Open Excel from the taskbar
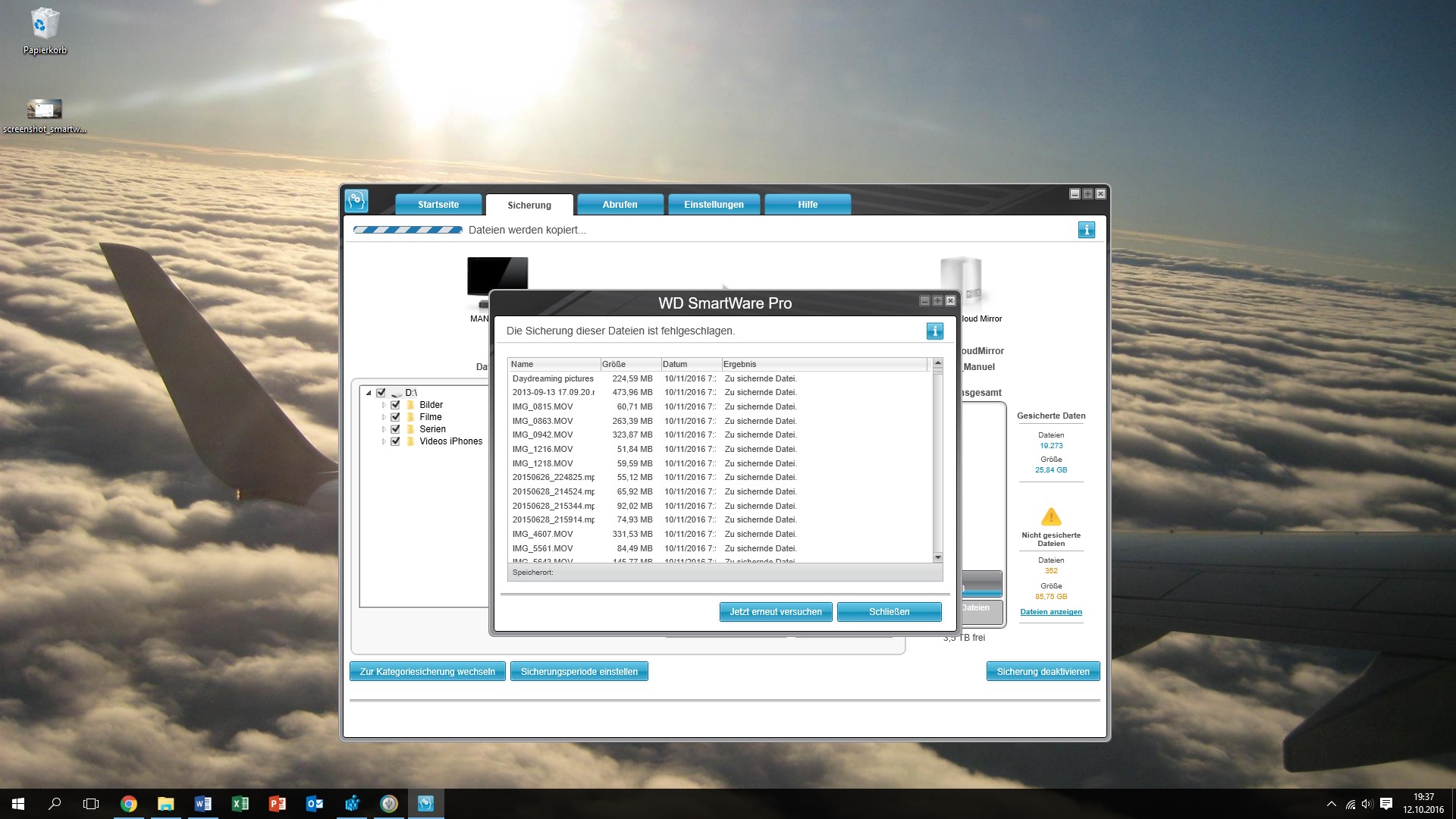Viewport: 1456px width, 819px height. (x=240, y=804)
